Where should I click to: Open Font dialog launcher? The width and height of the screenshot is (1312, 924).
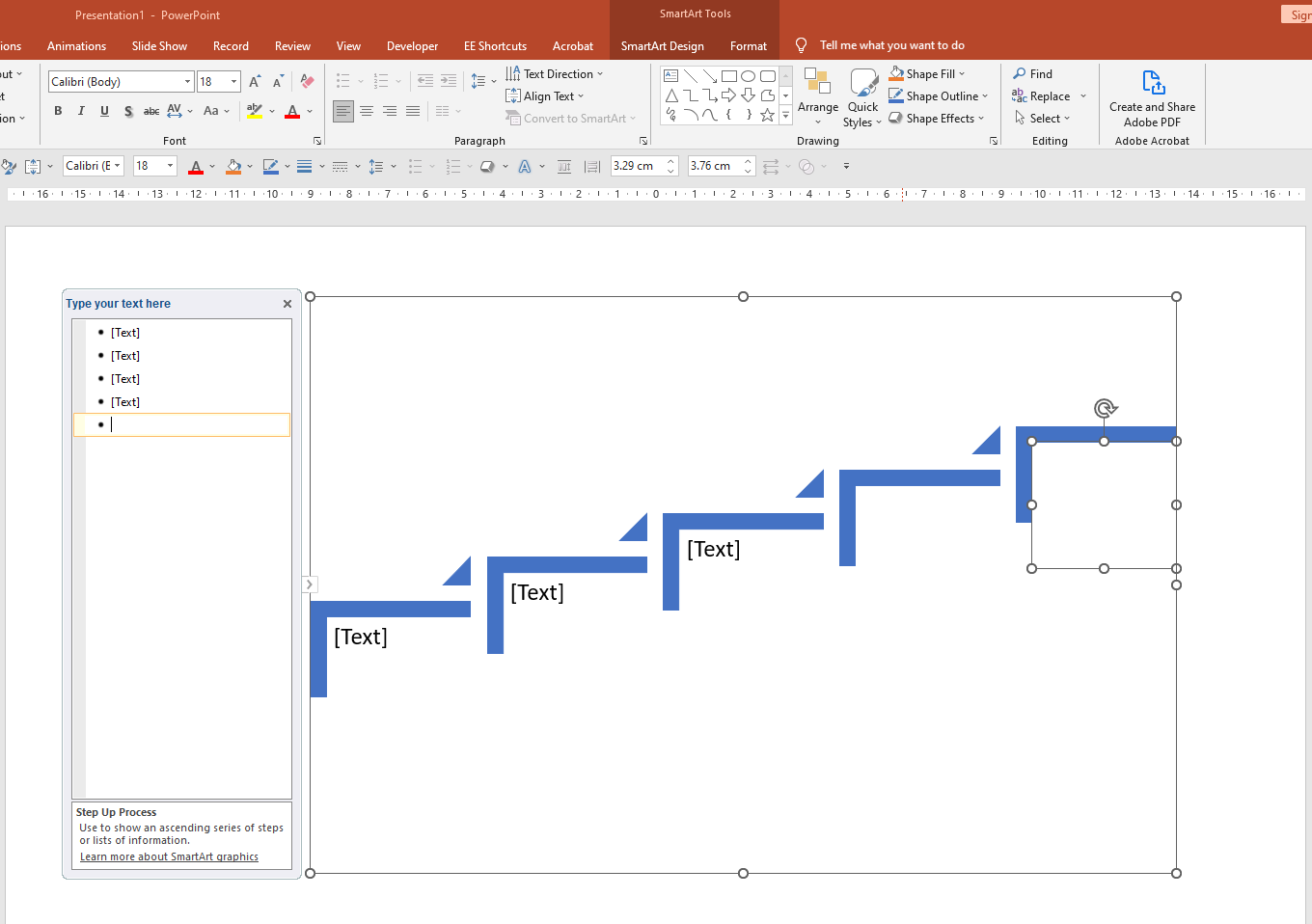pyautogui.click(x=317, y=141)
